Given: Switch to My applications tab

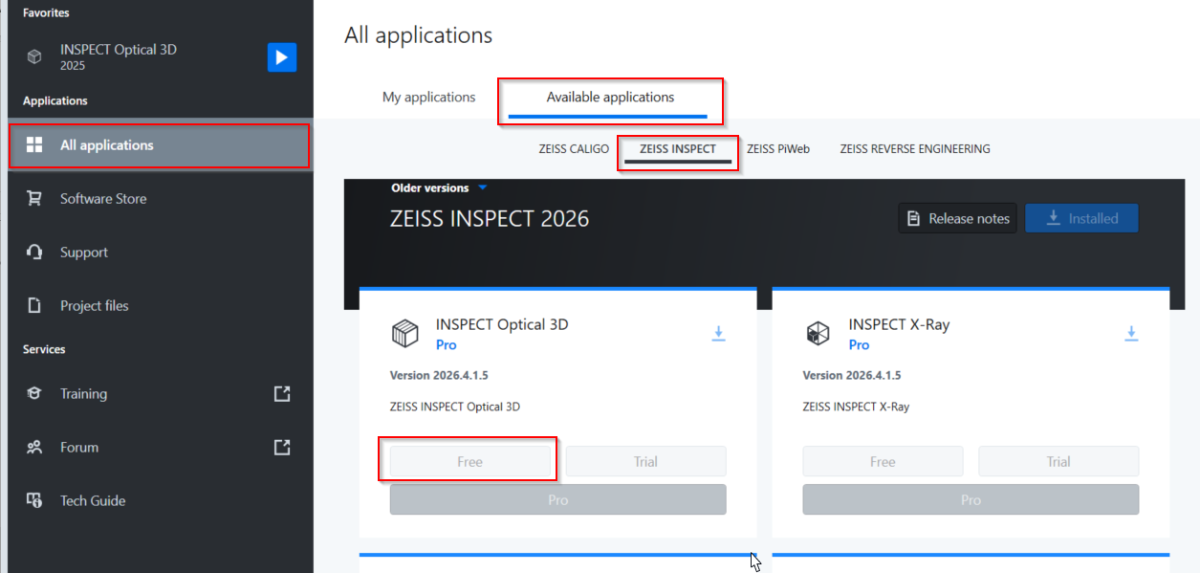Looking at the screenshot, I should (x=429, y=97).
